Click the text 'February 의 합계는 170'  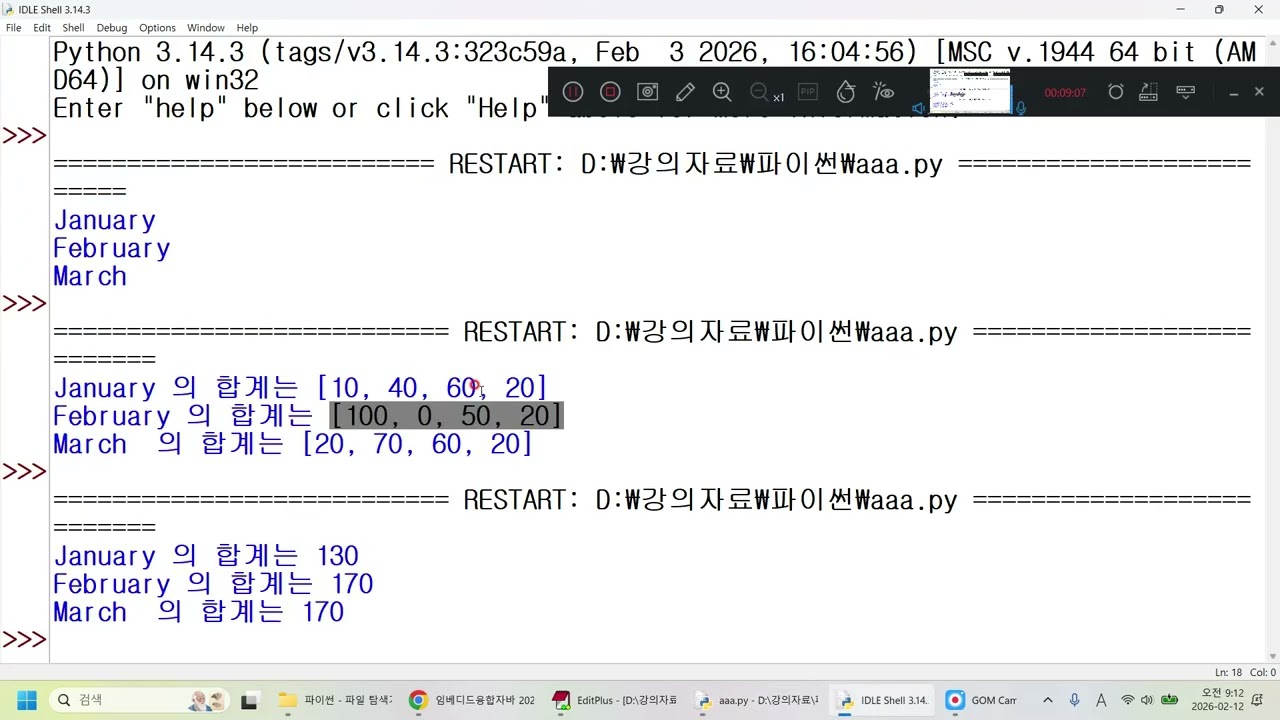coord(213,584)
